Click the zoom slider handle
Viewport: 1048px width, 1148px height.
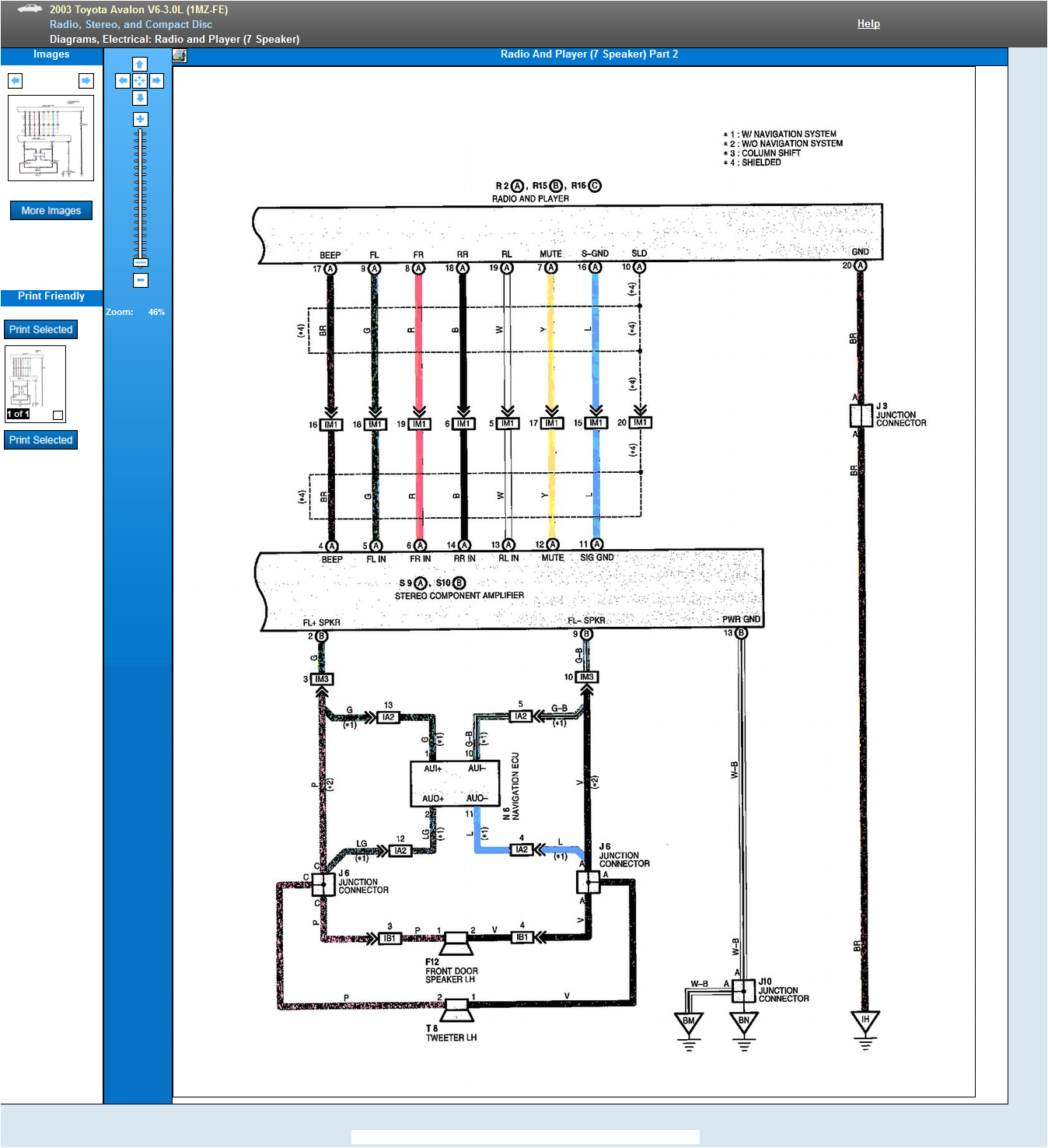pos(140,262)
